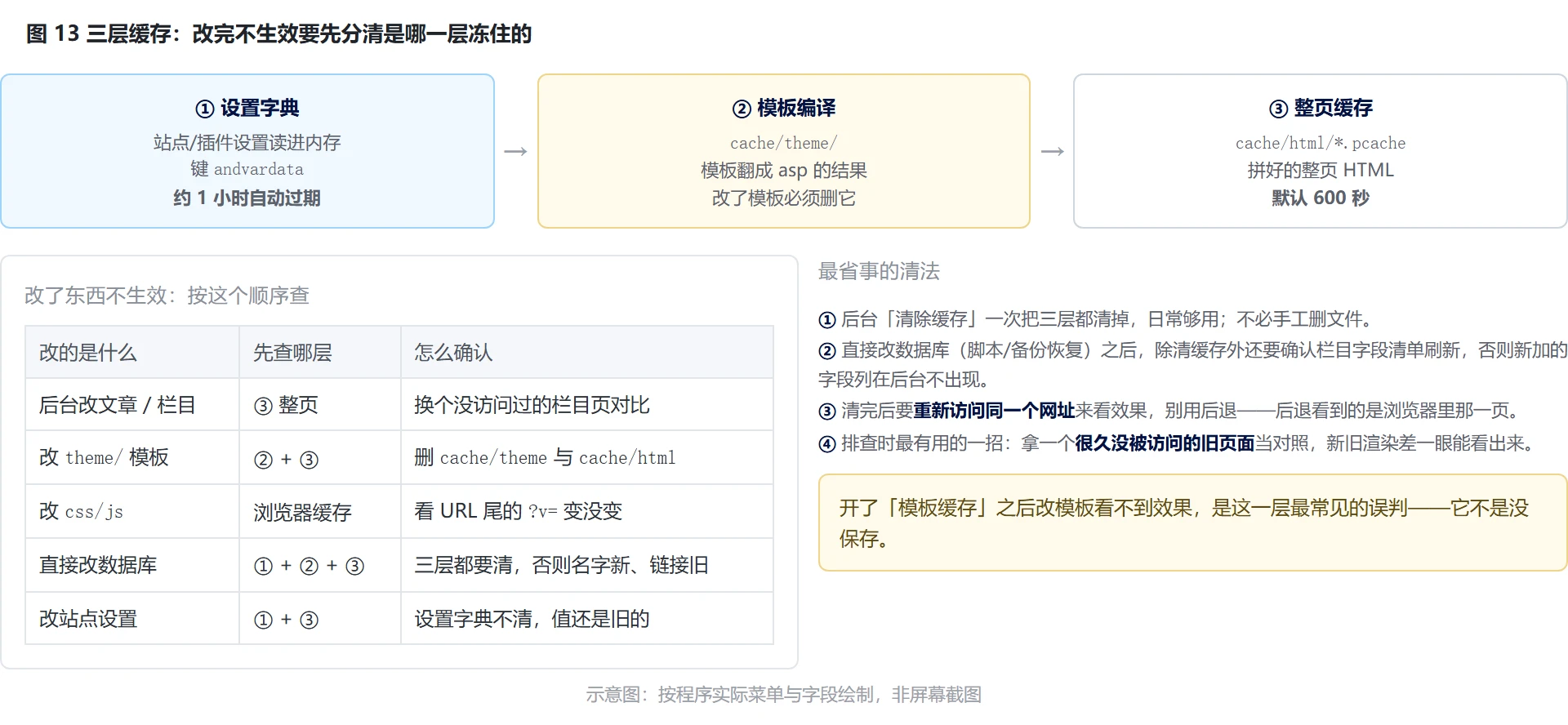1568x725 pixels.
Task: Select the bold phrase "重新访问同一个网址"
Action: click(994, 411)
